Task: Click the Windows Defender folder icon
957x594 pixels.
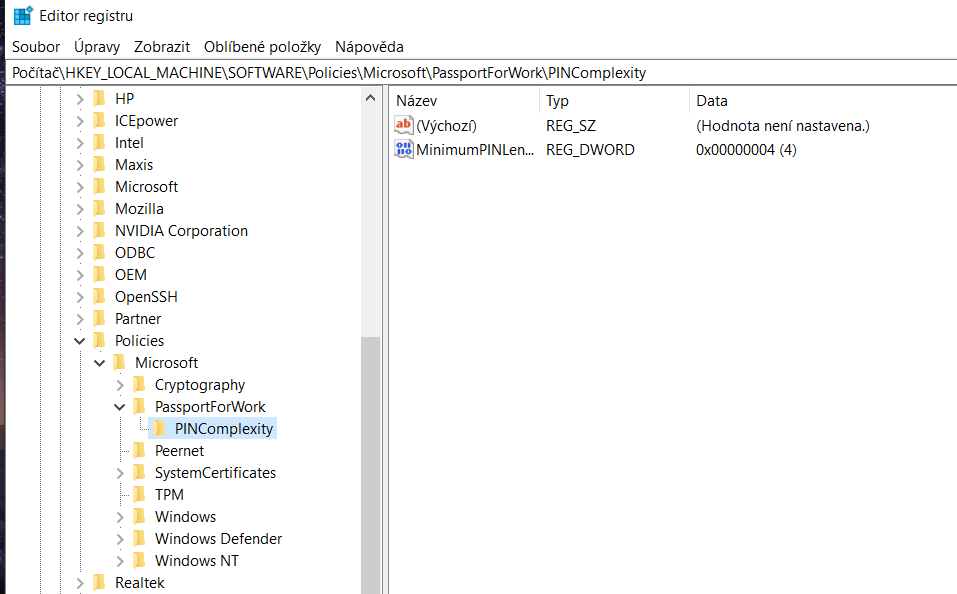Action: click(139, 539)
